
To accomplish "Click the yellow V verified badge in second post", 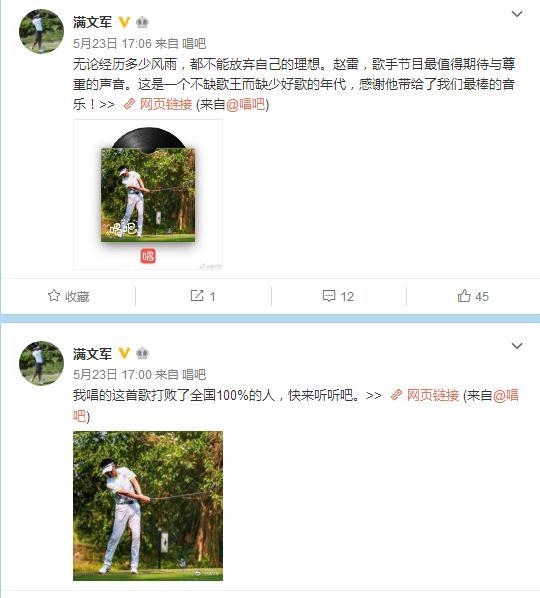I will [124, 354].
